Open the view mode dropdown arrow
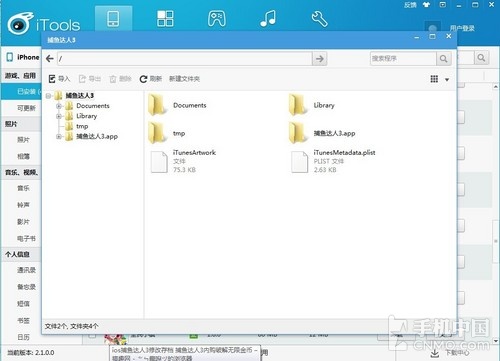 pos(447,80)
